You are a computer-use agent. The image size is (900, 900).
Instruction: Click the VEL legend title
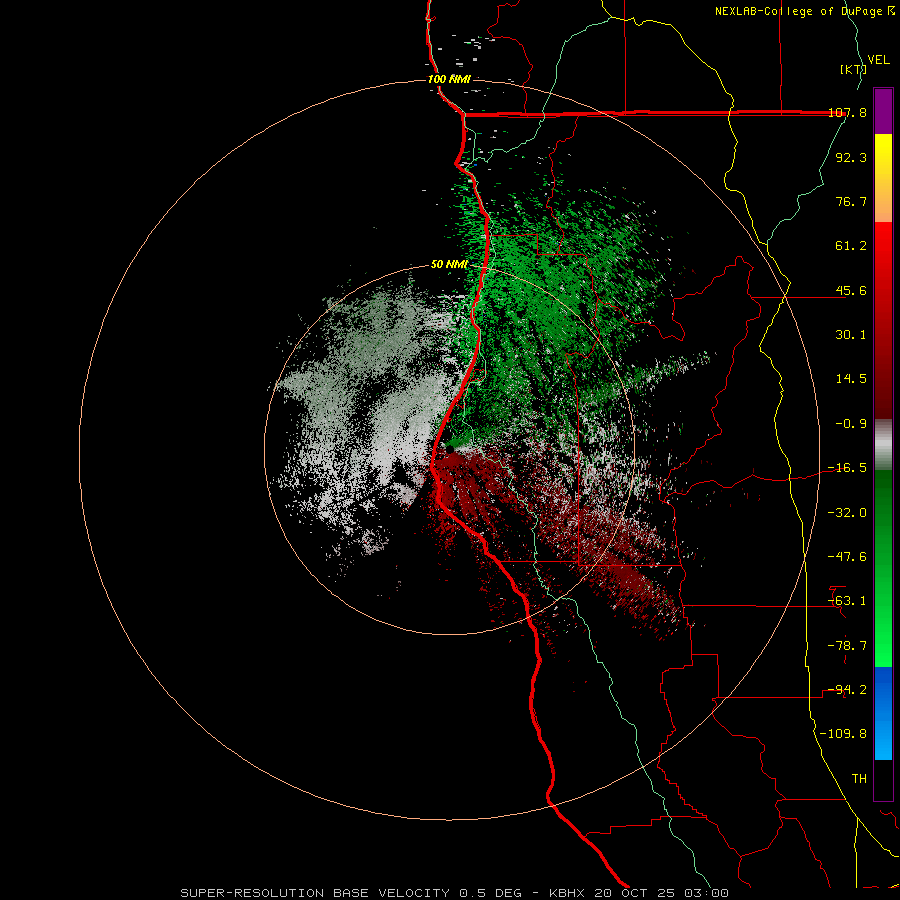[878, 60]
